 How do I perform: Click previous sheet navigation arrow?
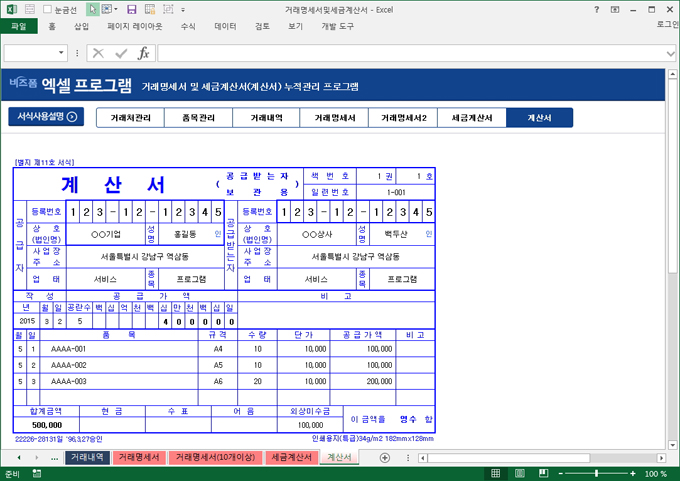[19, 458]
